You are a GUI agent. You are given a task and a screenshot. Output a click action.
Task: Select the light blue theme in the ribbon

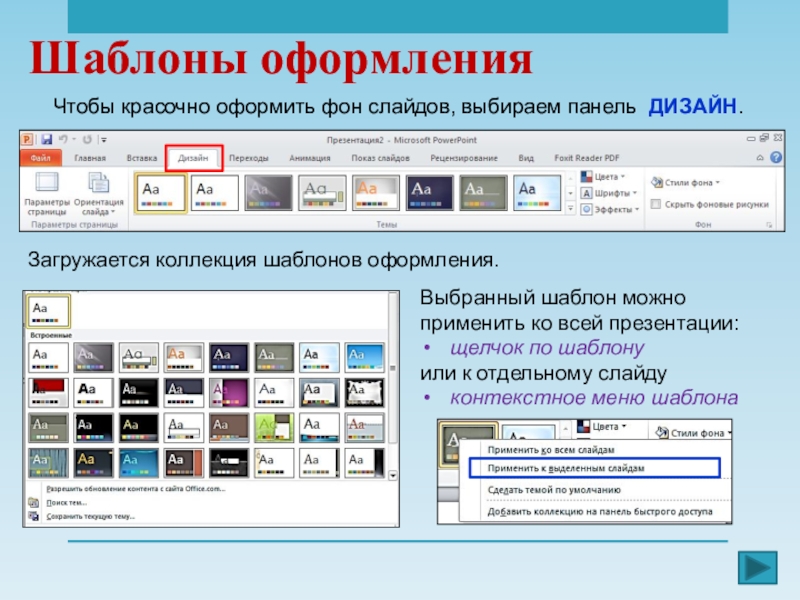pyautogui.click(x=537, y=192)
